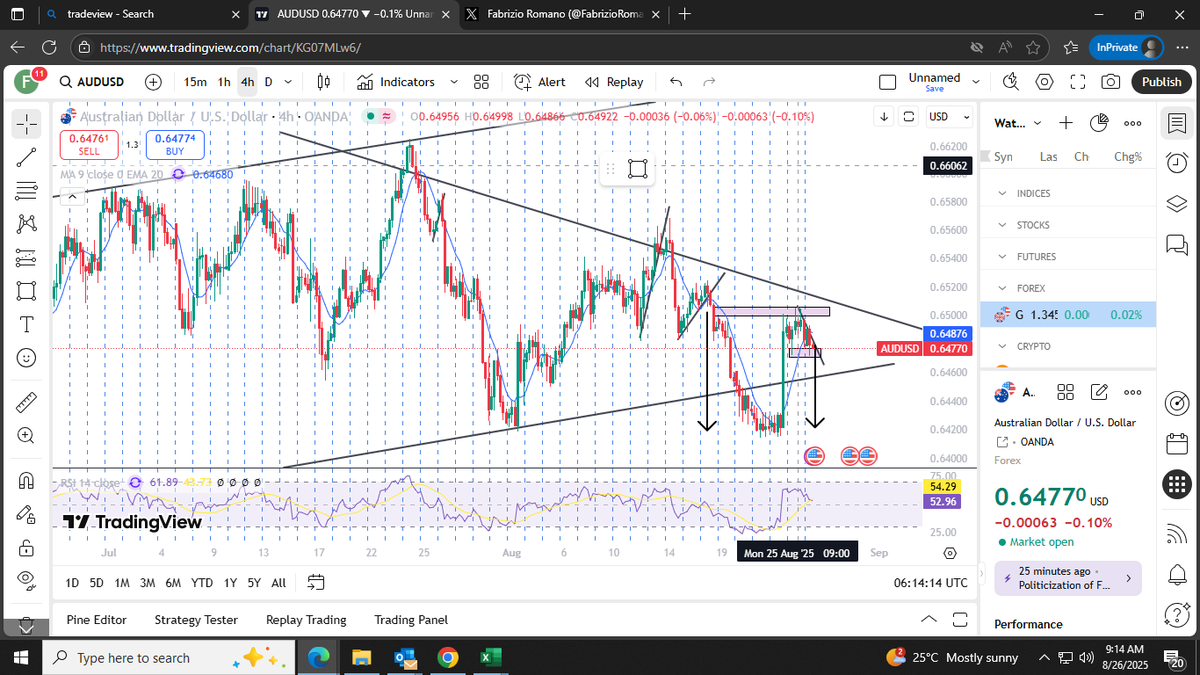The width and height of the screenshot is (1200, 675).
Task: Select the crosshair cursor tool
Action: pos(27,124)
